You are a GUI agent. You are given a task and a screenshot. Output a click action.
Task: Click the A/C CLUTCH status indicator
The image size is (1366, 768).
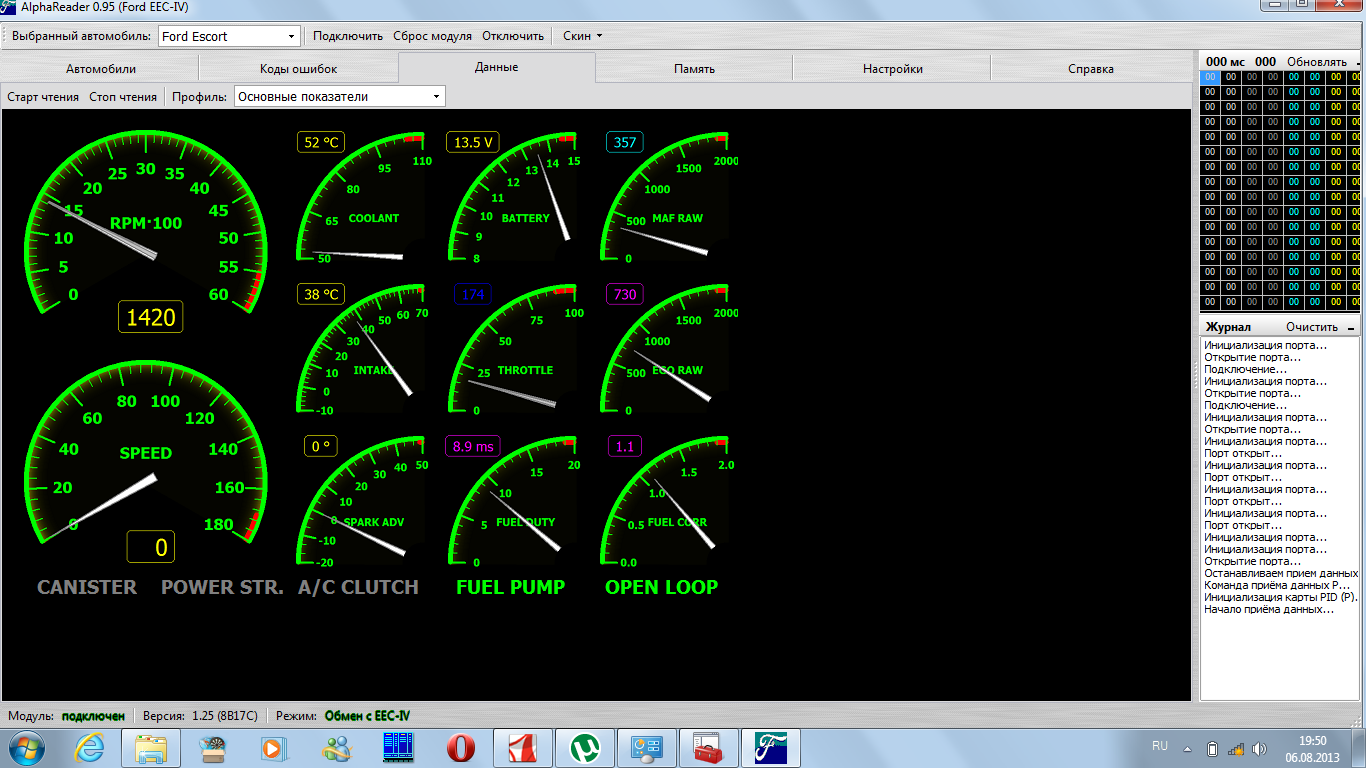coord(358,587)
